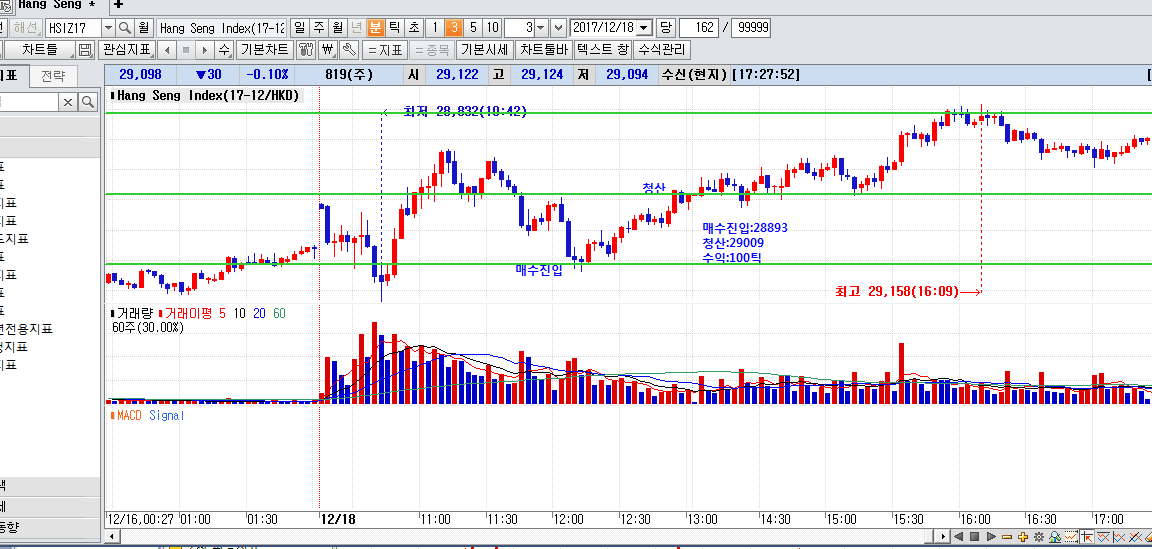Image resolution: width=1152 pixels, height=549 pixels.
Task: Click the 월 button next to symbol search
Action: click(143, 28)
